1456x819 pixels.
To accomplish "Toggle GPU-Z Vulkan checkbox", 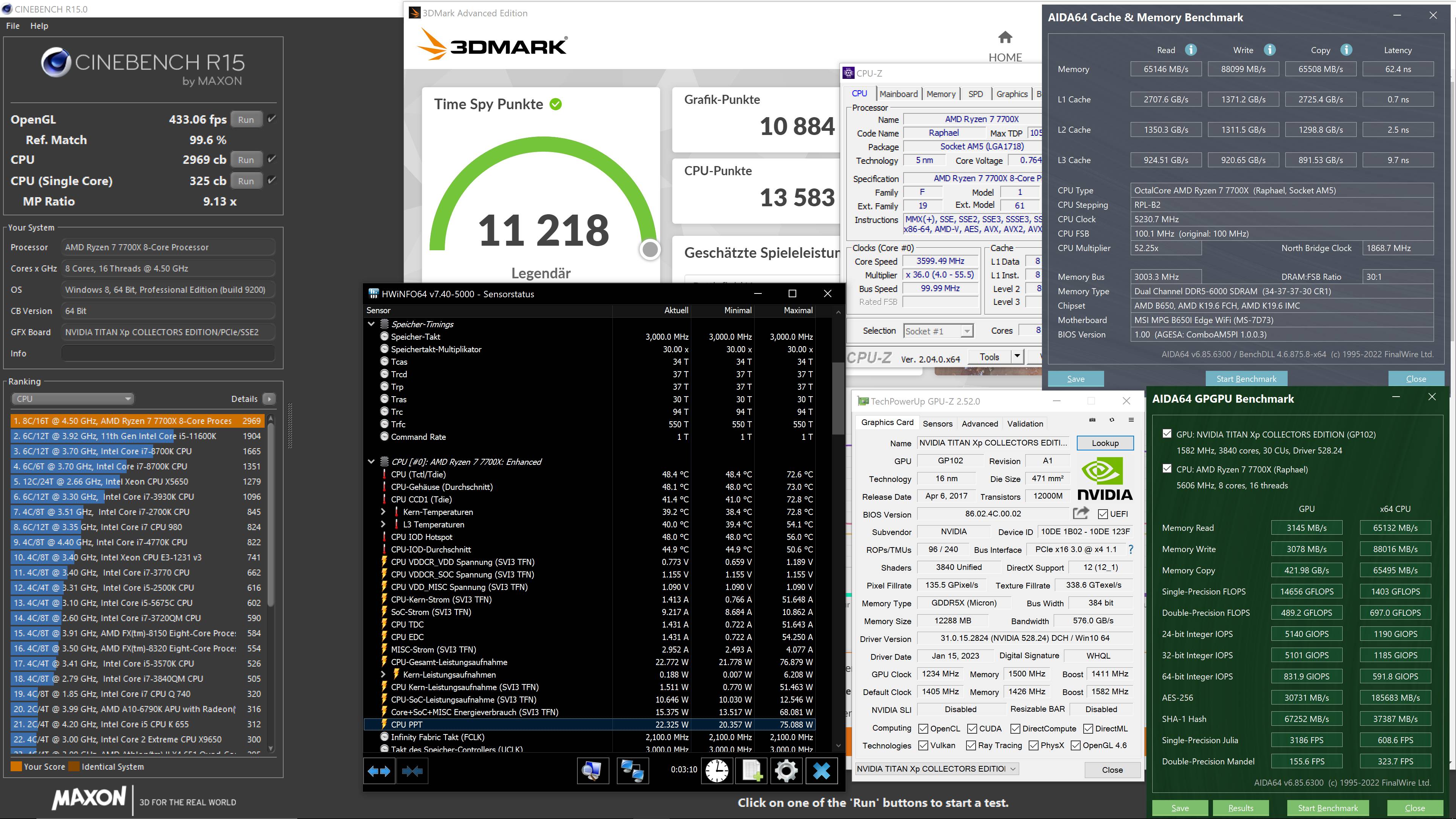I will coord(923,745).
